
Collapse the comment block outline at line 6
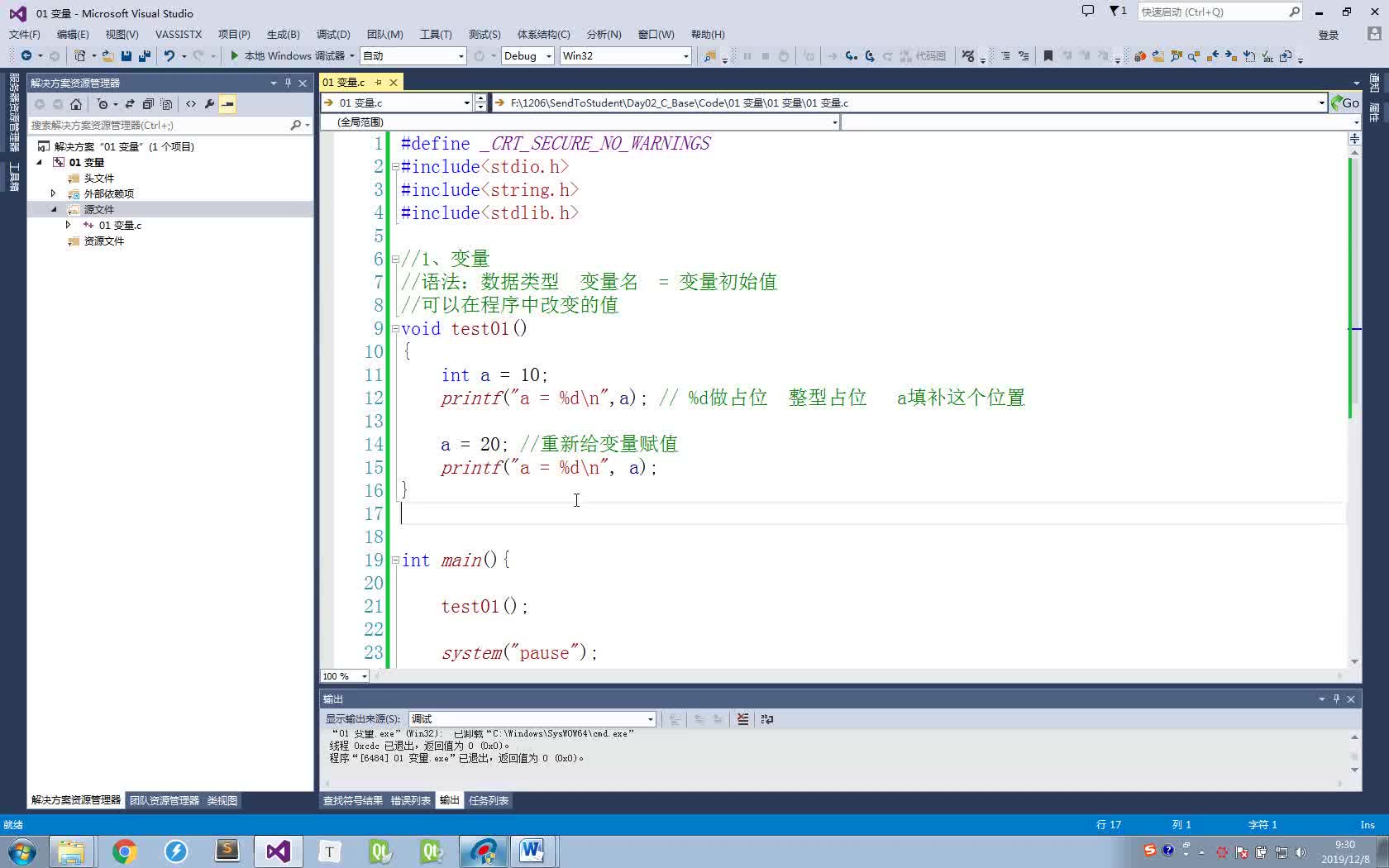pos(394,259)
